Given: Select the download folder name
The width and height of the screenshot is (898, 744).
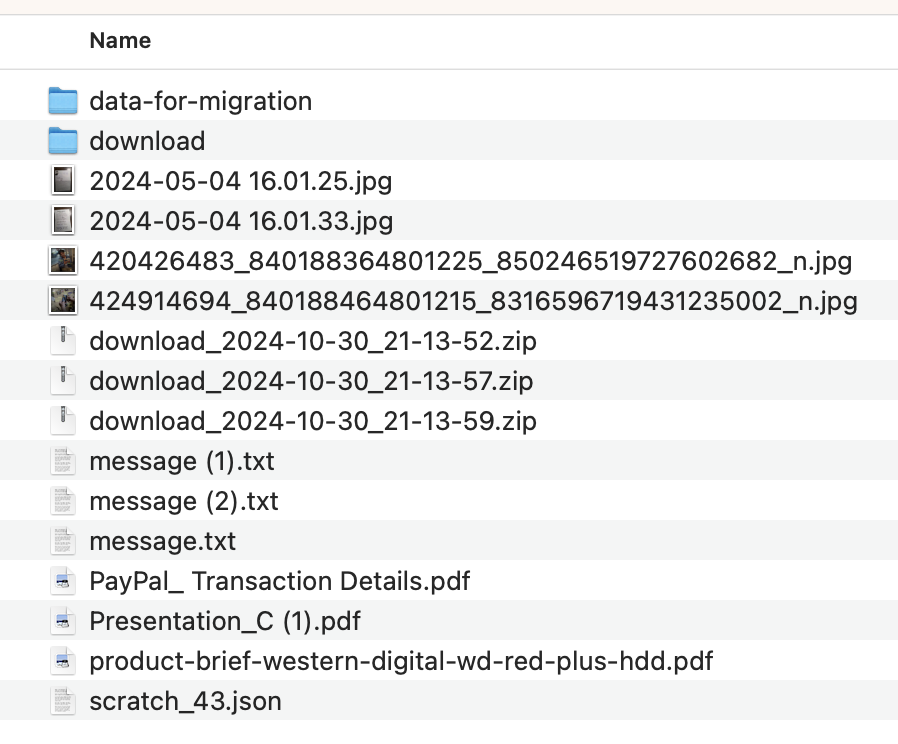Looking at the screenshot, I should [147, 141].
